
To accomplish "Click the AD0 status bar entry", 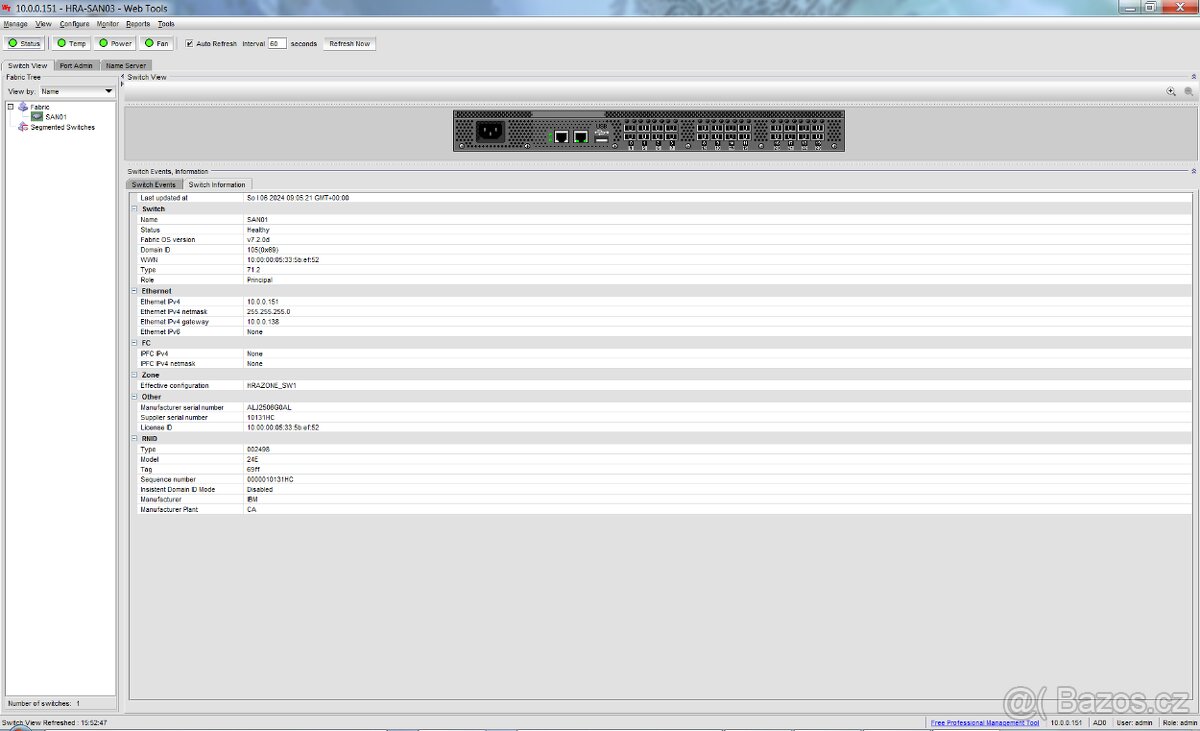I will pos(1100,722).
